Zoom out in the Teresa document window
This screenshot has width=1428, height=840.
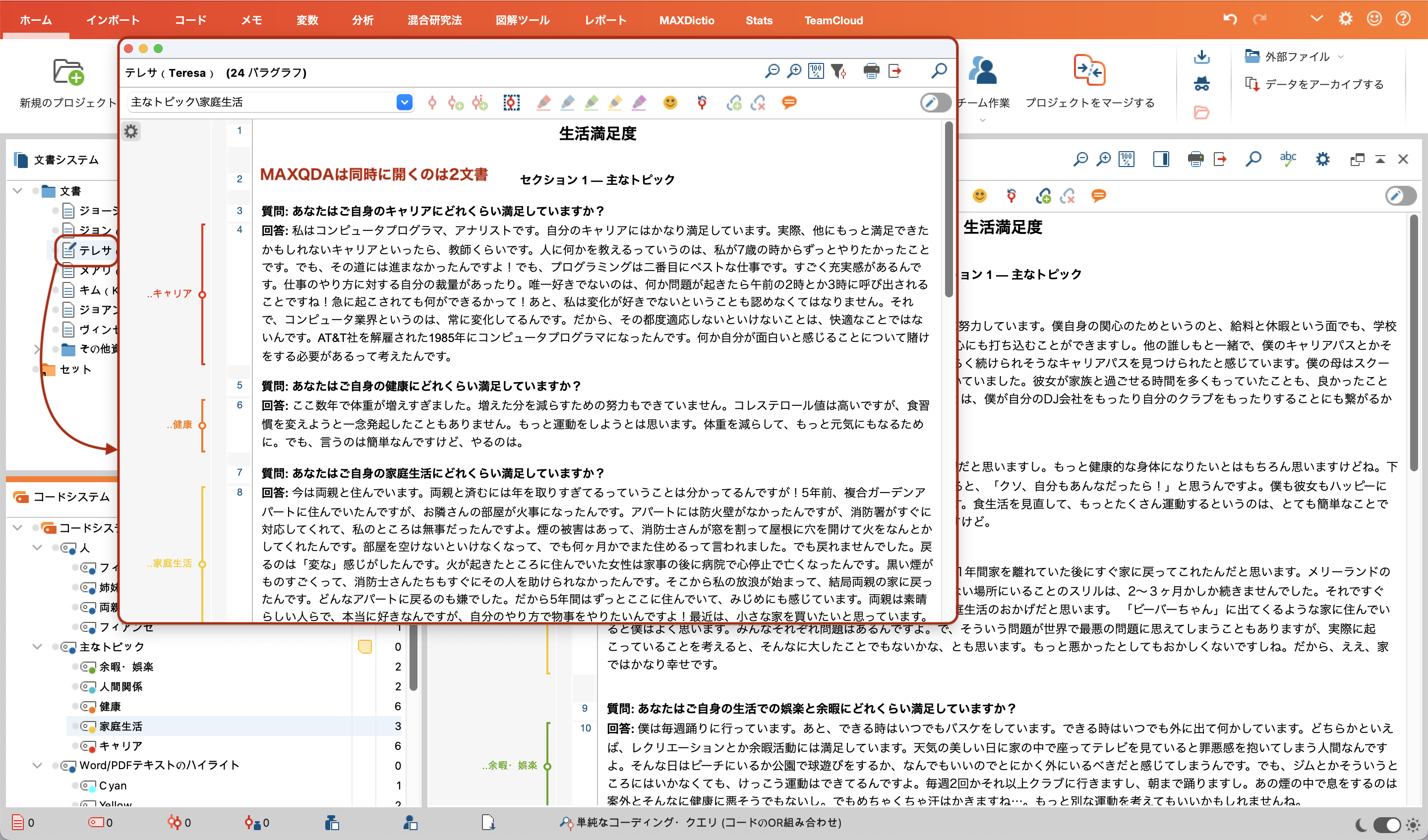point(772,71)
